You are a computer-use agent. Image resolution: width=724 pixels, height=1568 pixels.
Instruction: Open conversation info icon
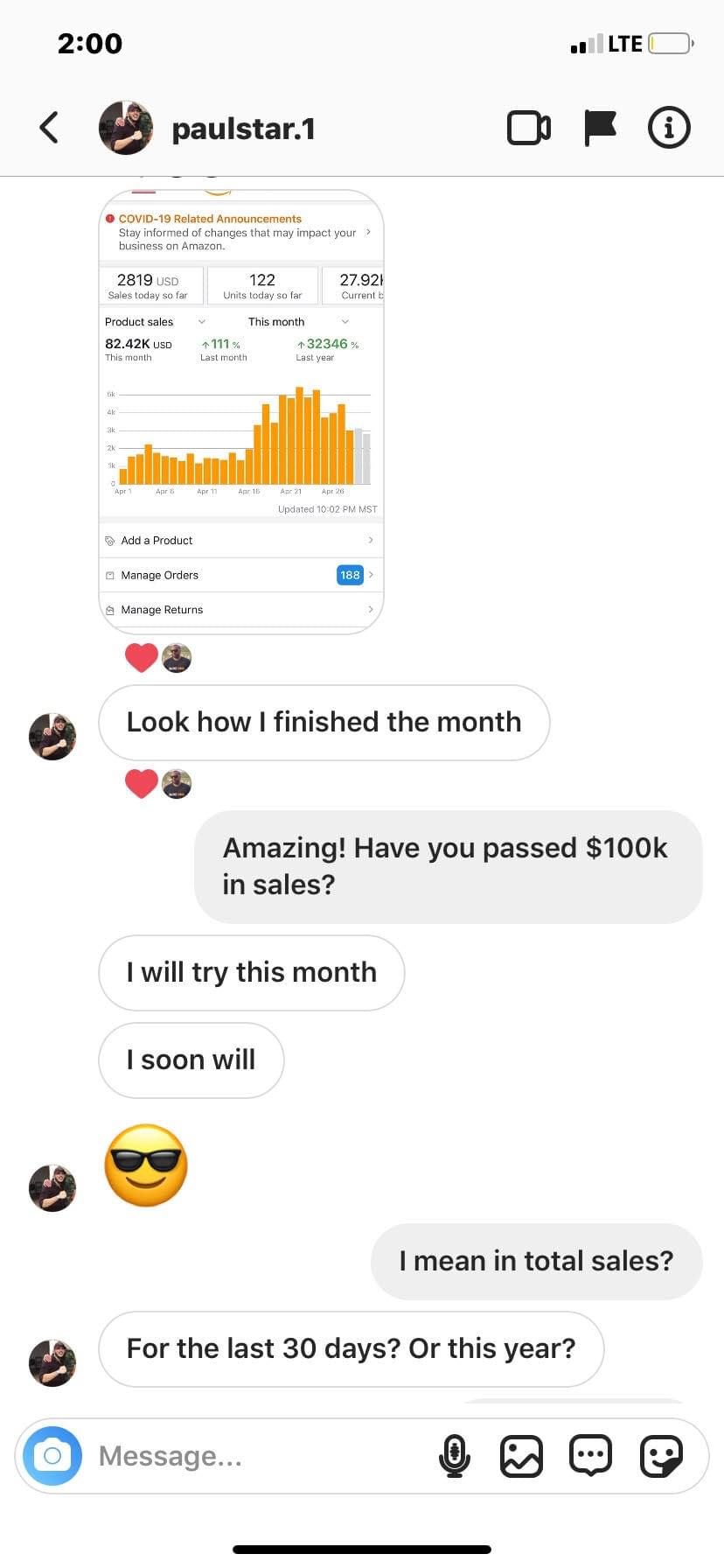click(669, 128)
